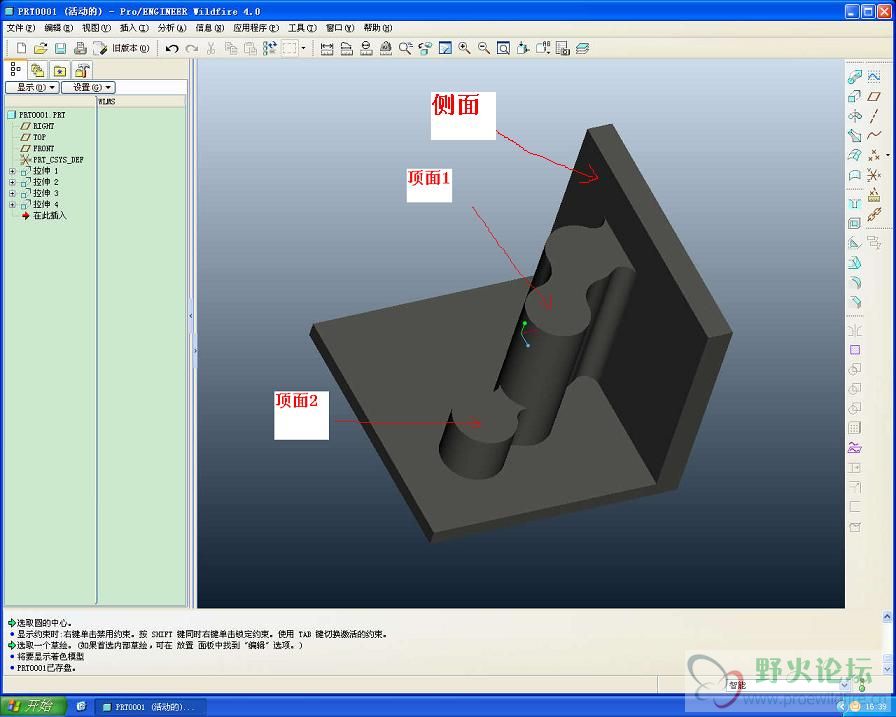The width and height of the screenshot is (896, 717).
Task: Expand the 拉伸 2 feature node
Action: click(12, 182)
